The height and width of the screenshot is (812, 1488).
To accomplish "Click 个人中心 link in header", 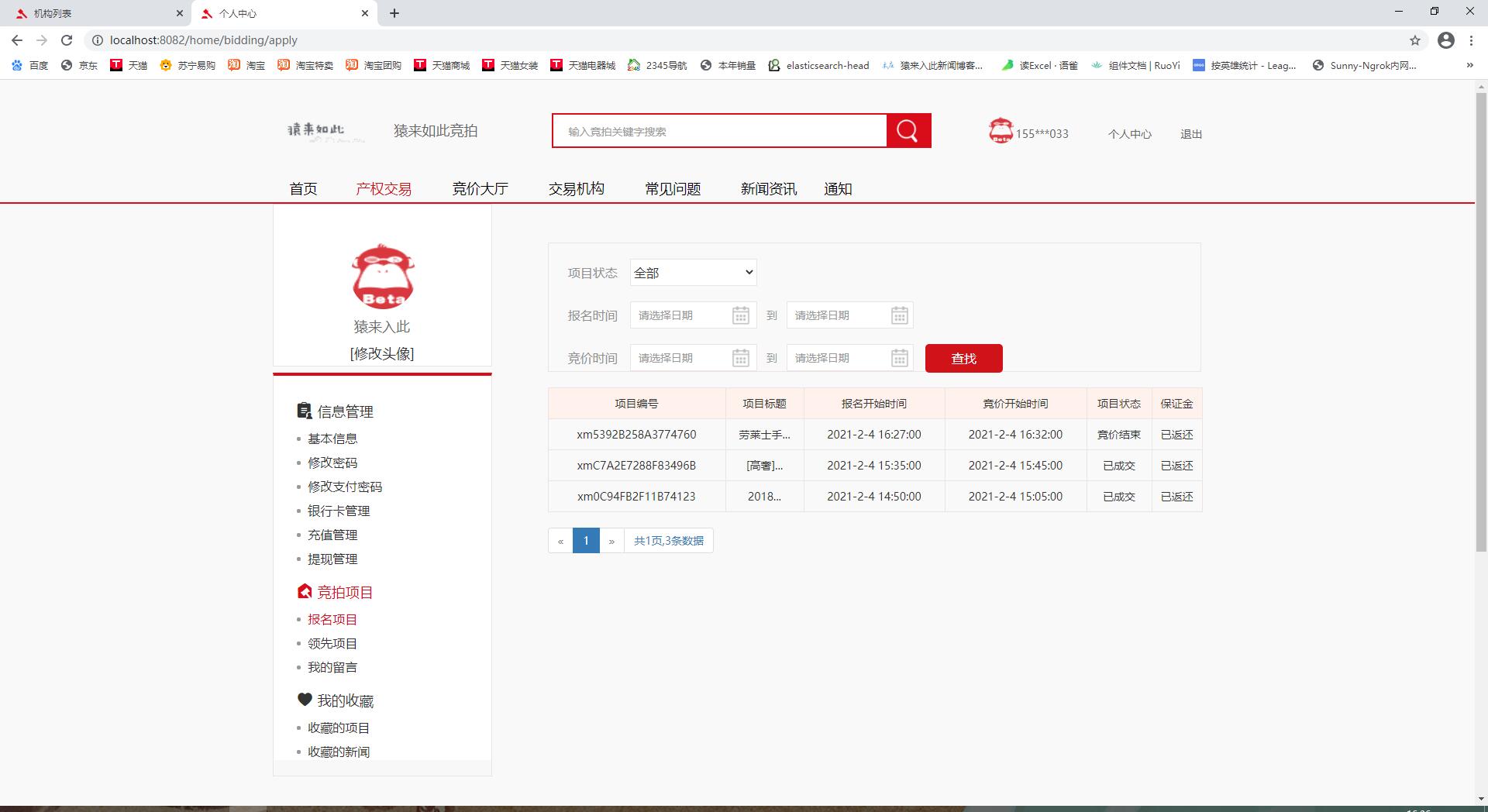I will pyautogui.click(x=1130, y=134).
